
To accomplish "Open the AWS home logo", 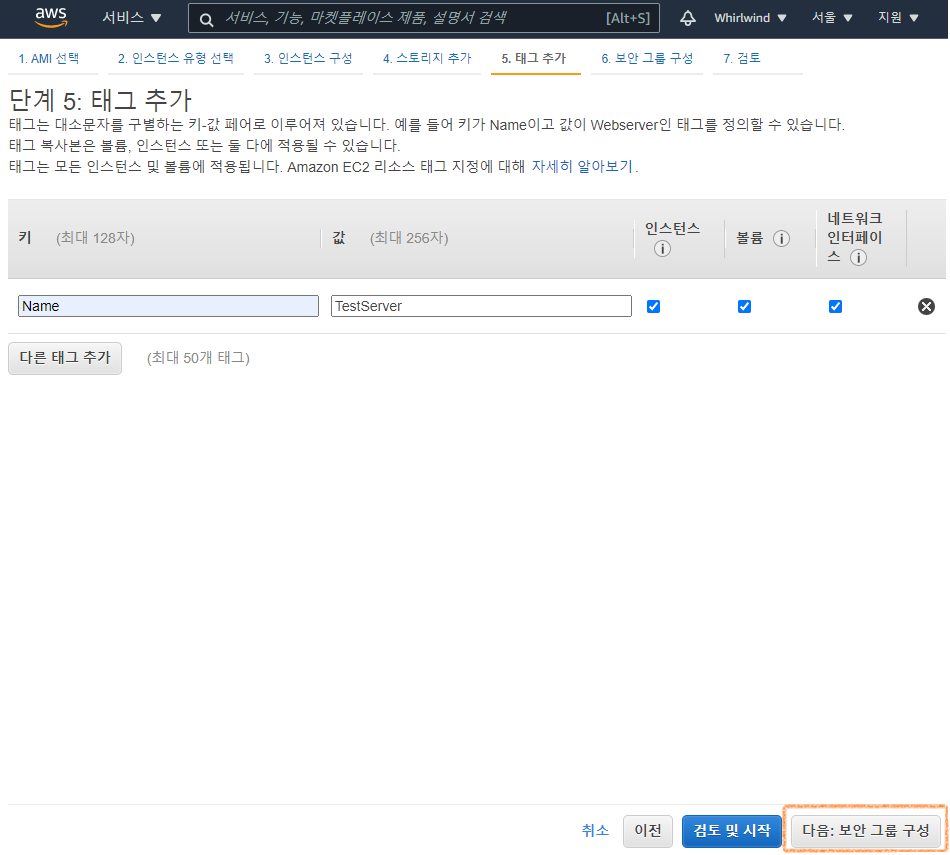I will (51, 18).
